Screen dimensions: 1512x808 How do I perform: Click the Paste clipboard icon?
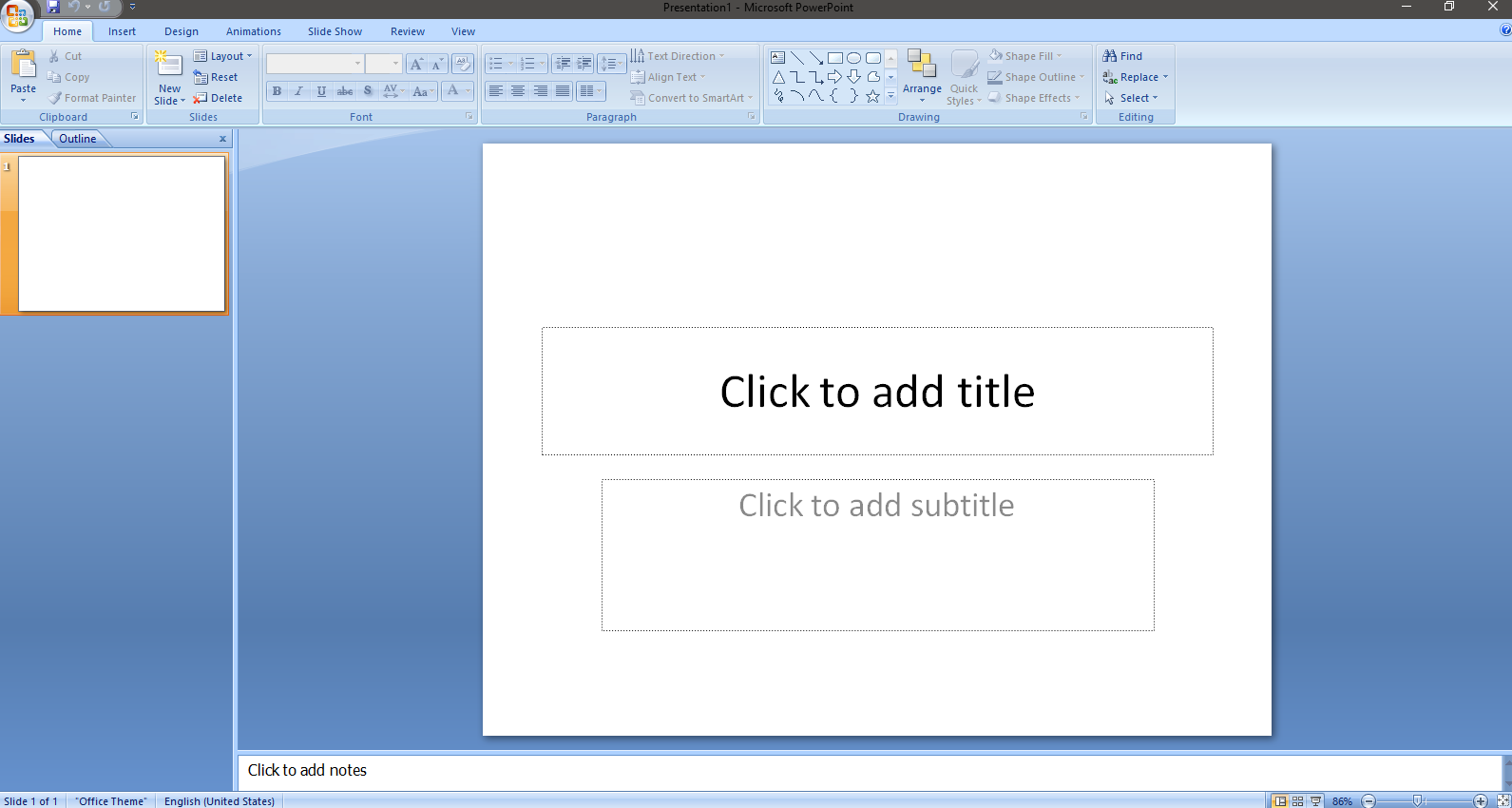click(23, 65)
